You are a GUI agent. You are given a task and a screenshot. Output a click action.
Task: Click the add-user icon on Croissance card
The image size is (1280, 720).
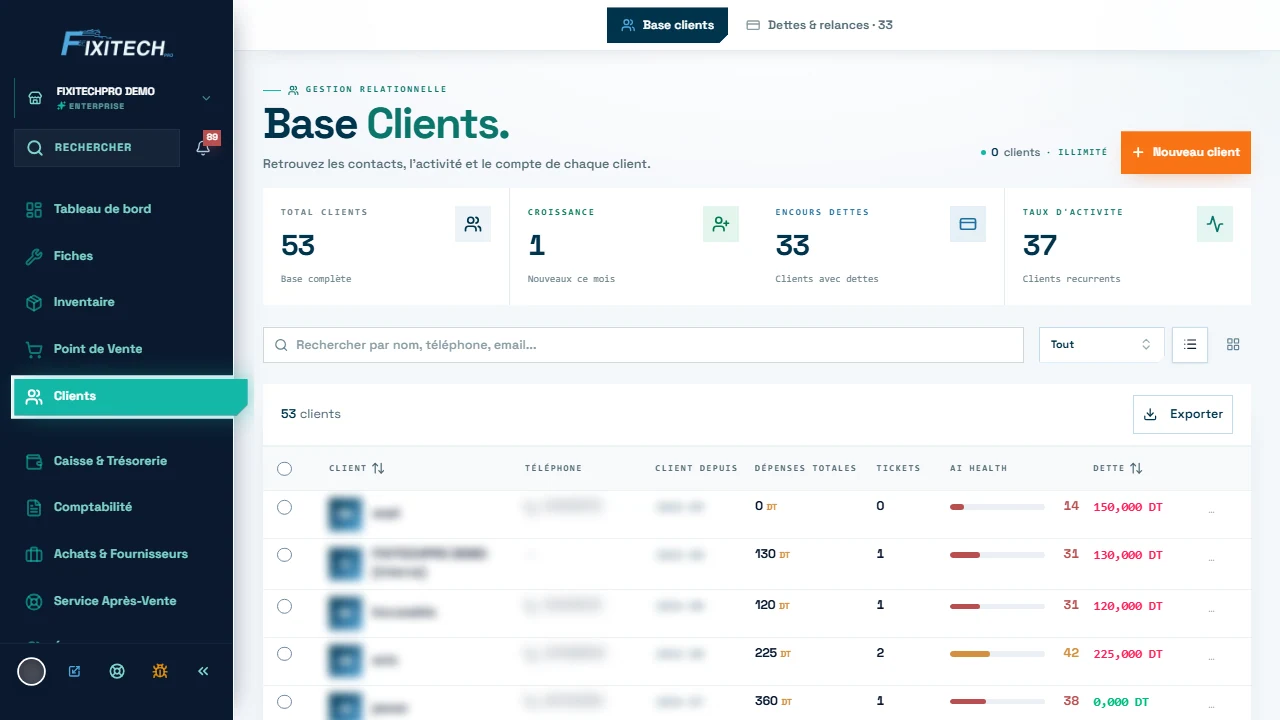[x=721, y=224]
